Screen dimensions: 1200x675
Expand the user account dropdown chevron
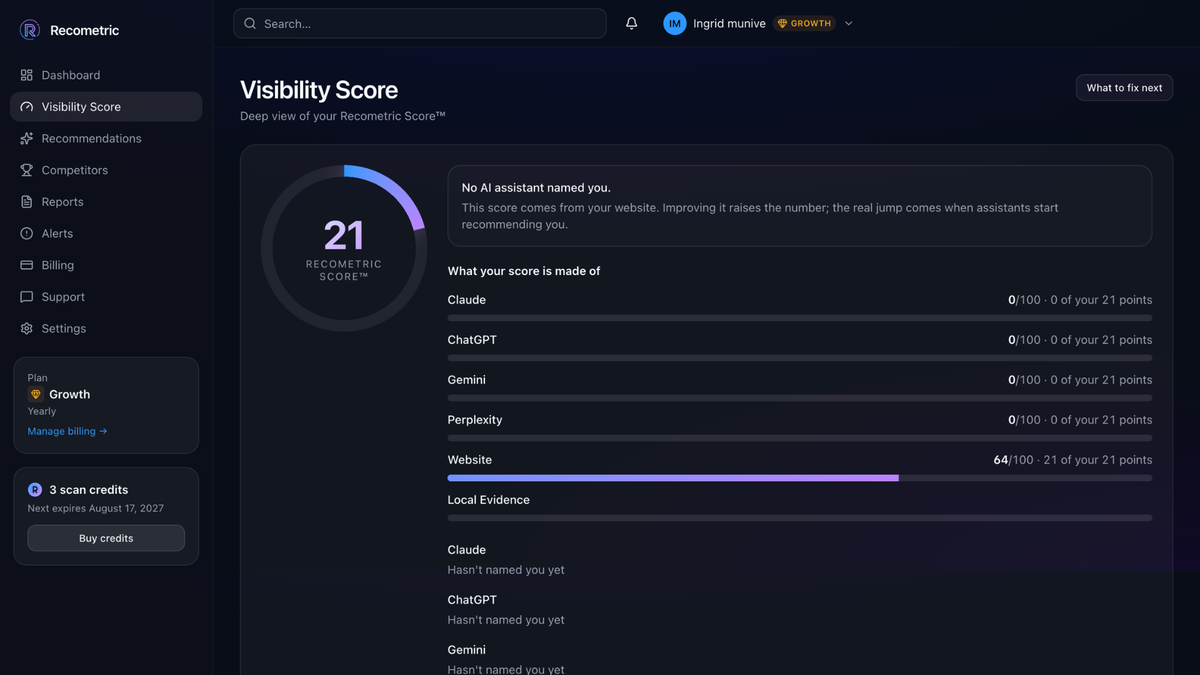tap(849, 23)
